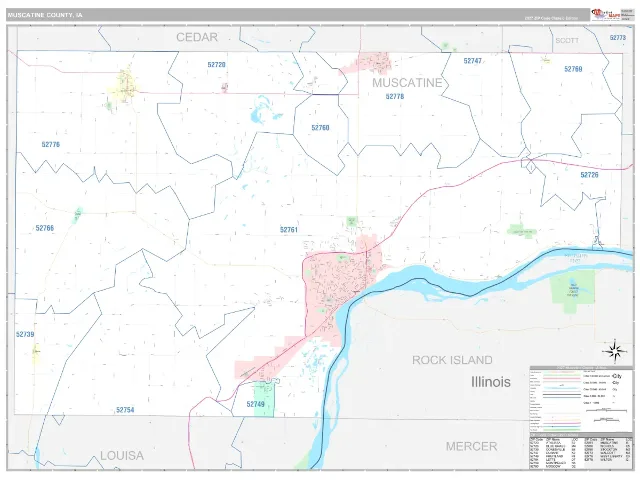The height and width of the screenshot is (480, 640).
Task: Click the ZIP code index table
Action: click(x=581, y=452)
